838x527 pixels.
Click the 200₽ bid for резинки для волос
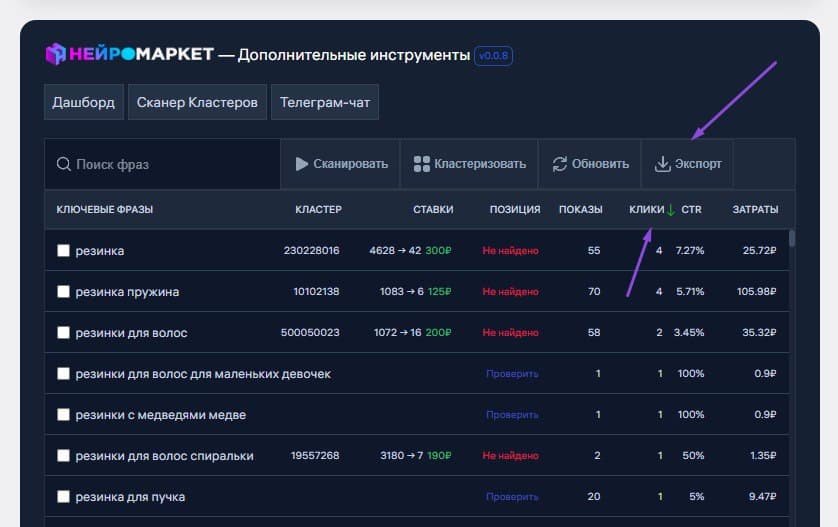438,332
